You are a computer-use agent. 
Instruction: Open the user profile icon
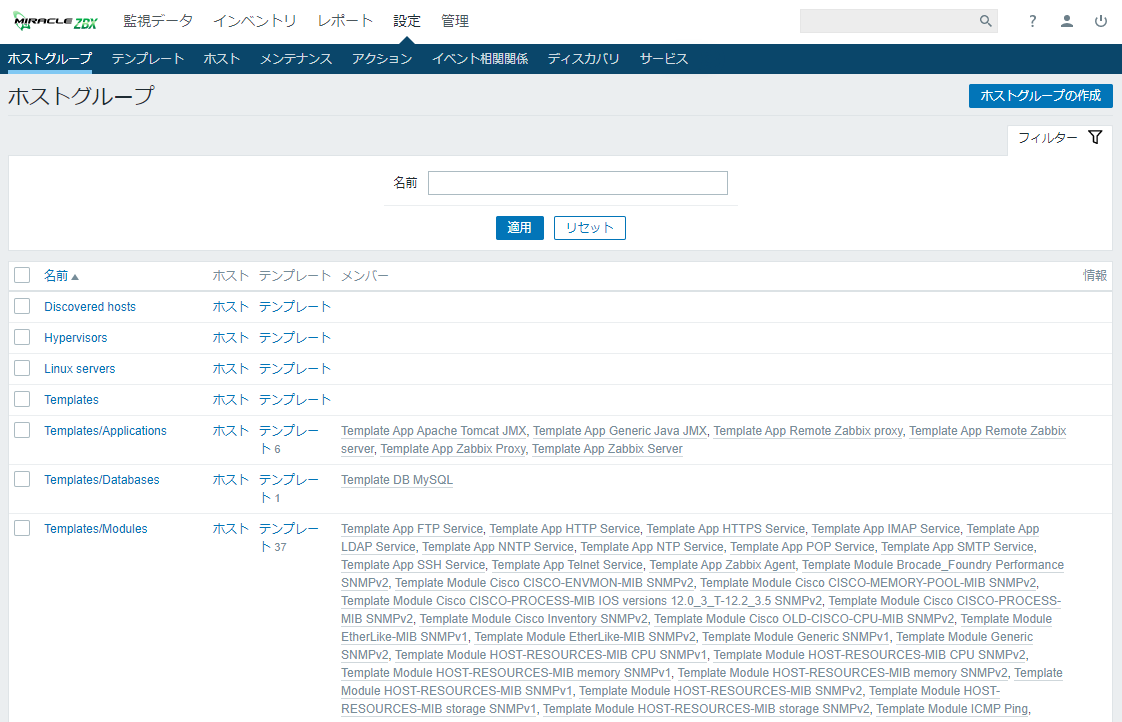[1067, 21]
